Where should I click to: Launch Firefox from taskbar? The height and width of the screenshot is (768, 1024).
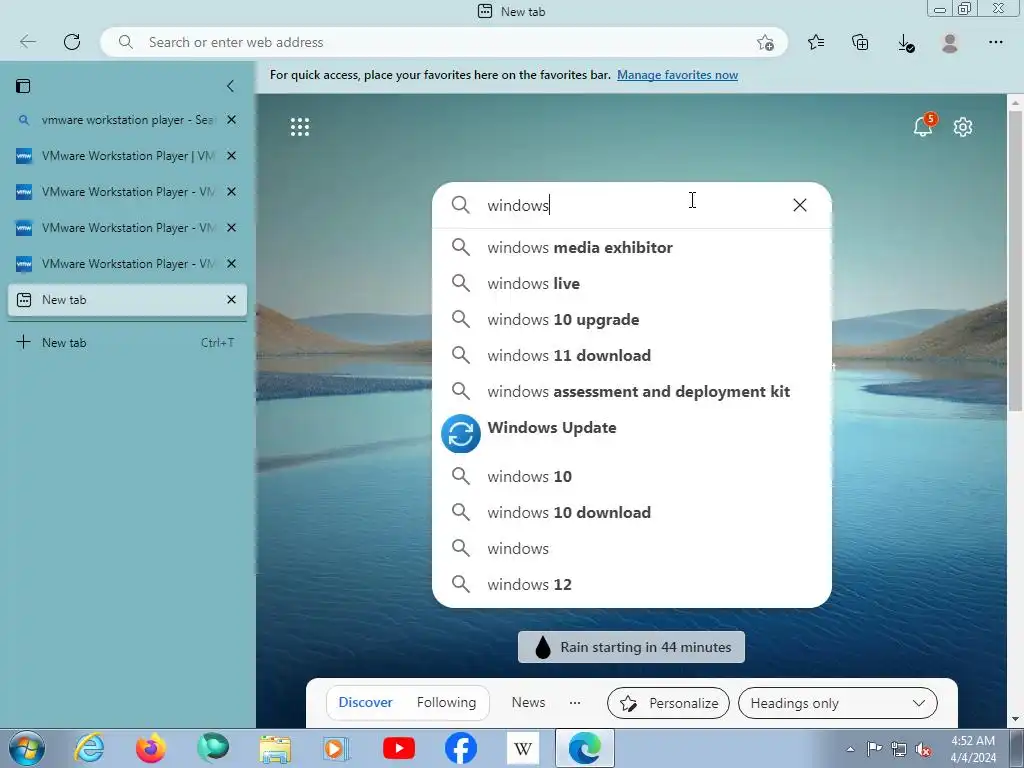tap(150, 748)
